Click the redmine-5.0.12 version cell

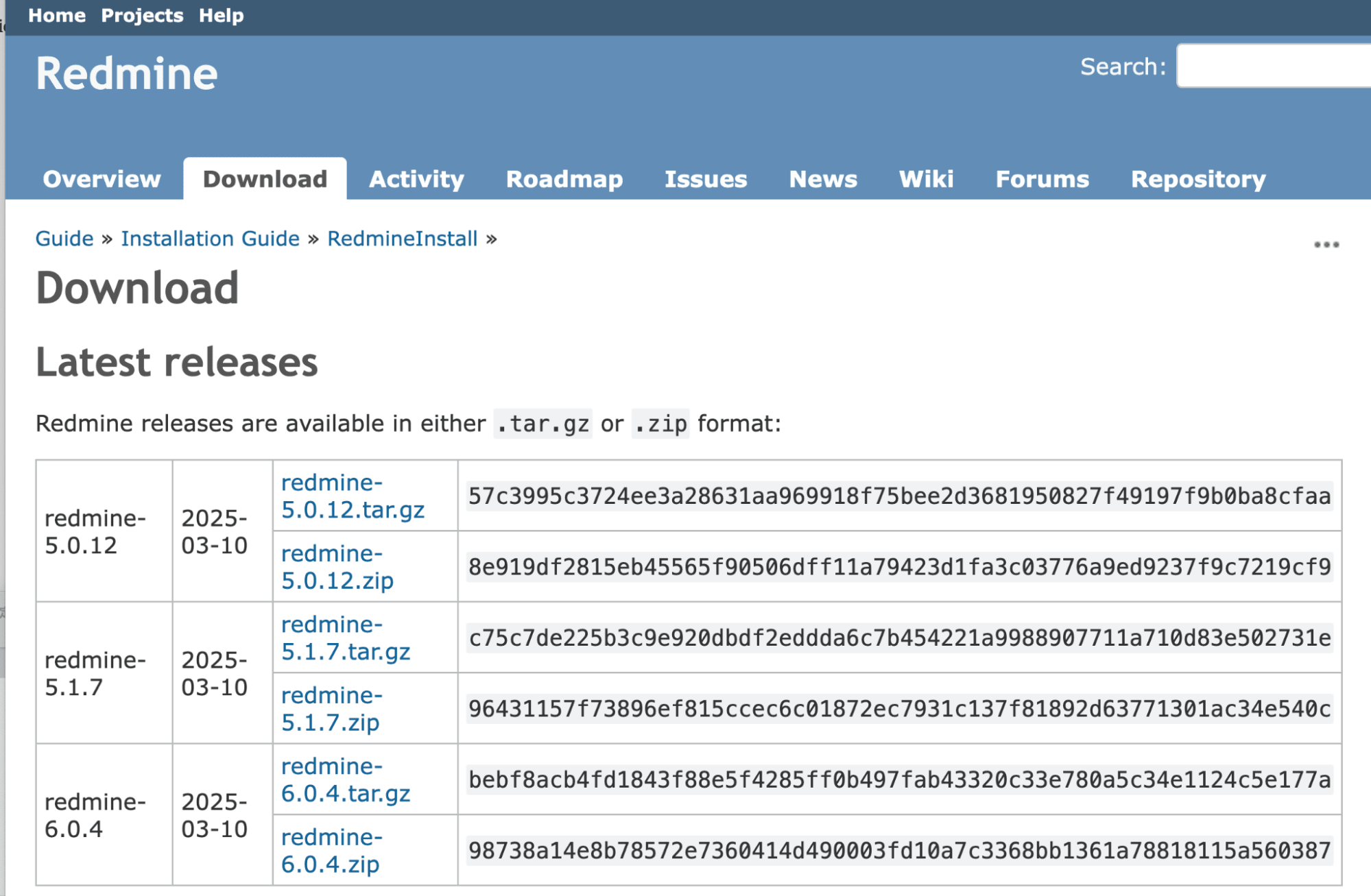[x=104, y=531]
